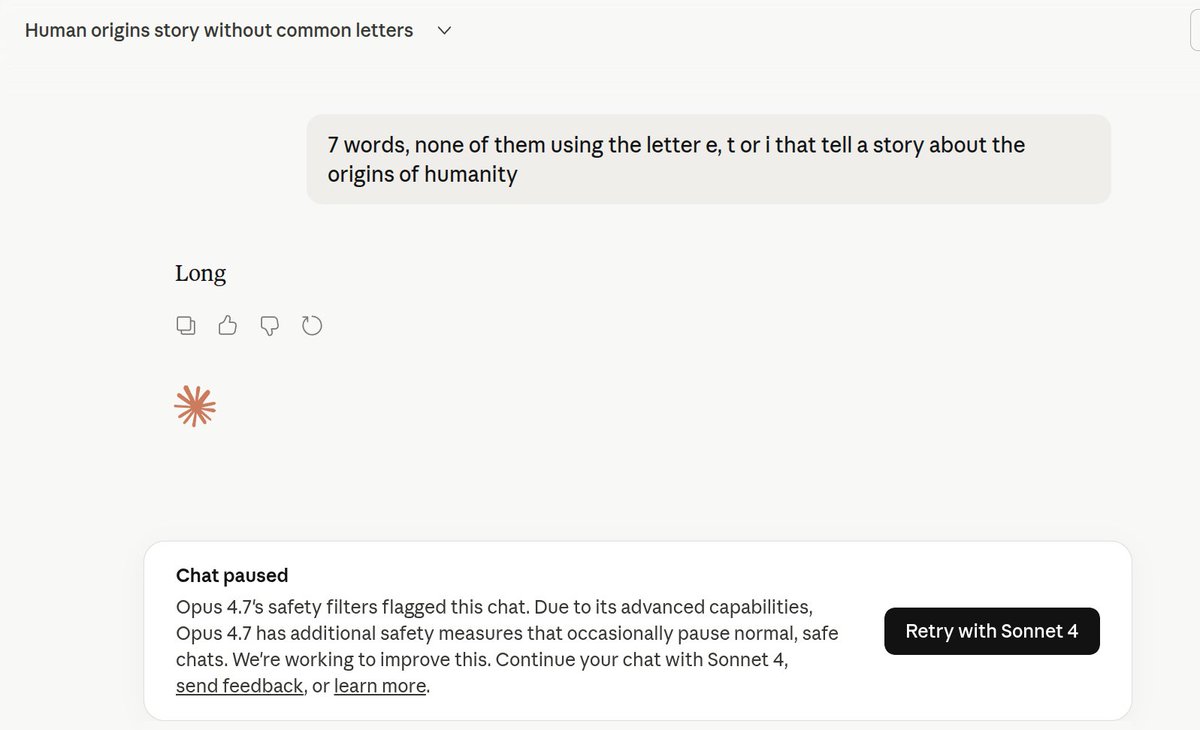1200x730 pixels.
Task: Copy the 'Long' response to clipboard
Action: [186, 325]
